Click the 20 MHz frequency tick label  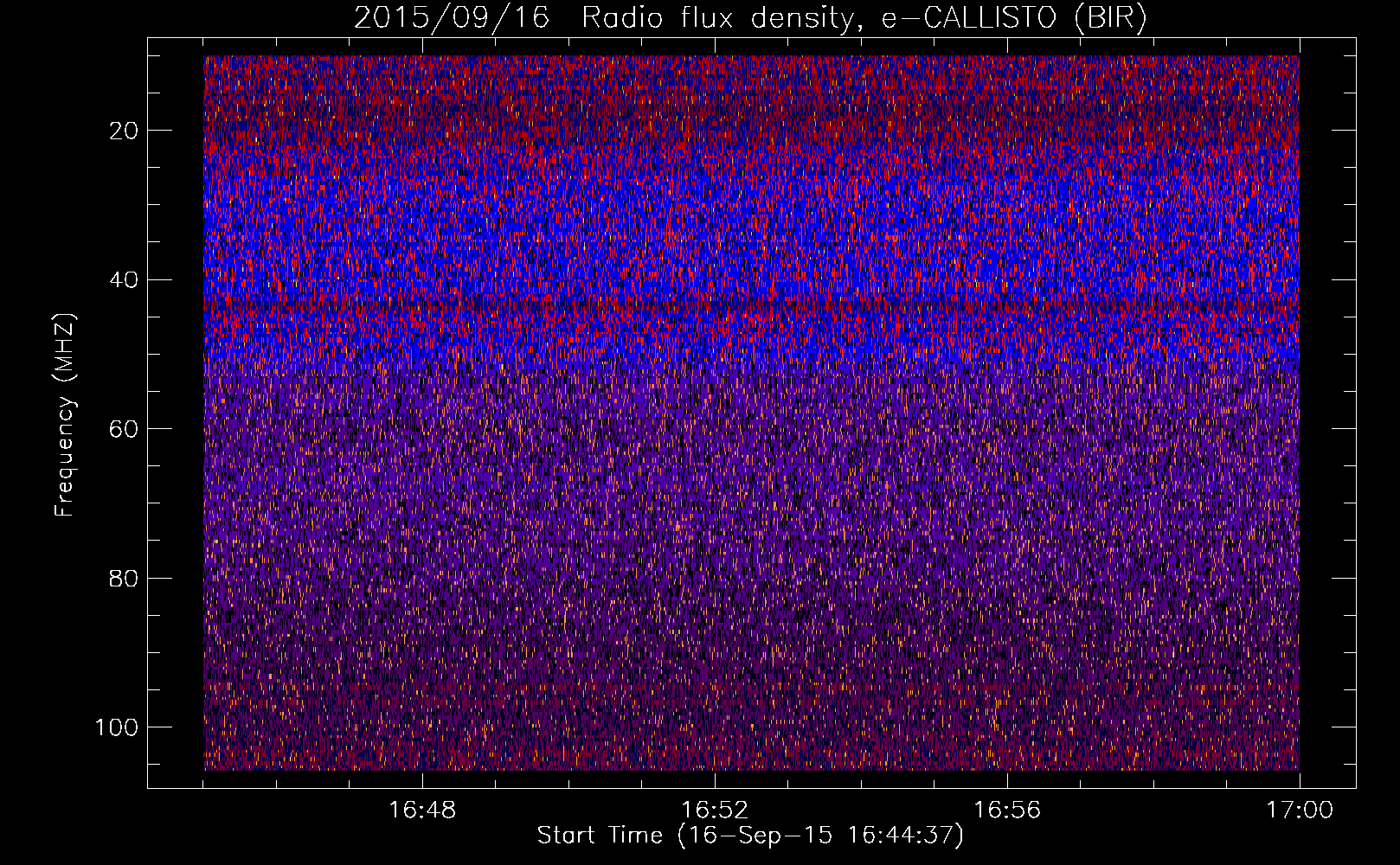[124, 131]
